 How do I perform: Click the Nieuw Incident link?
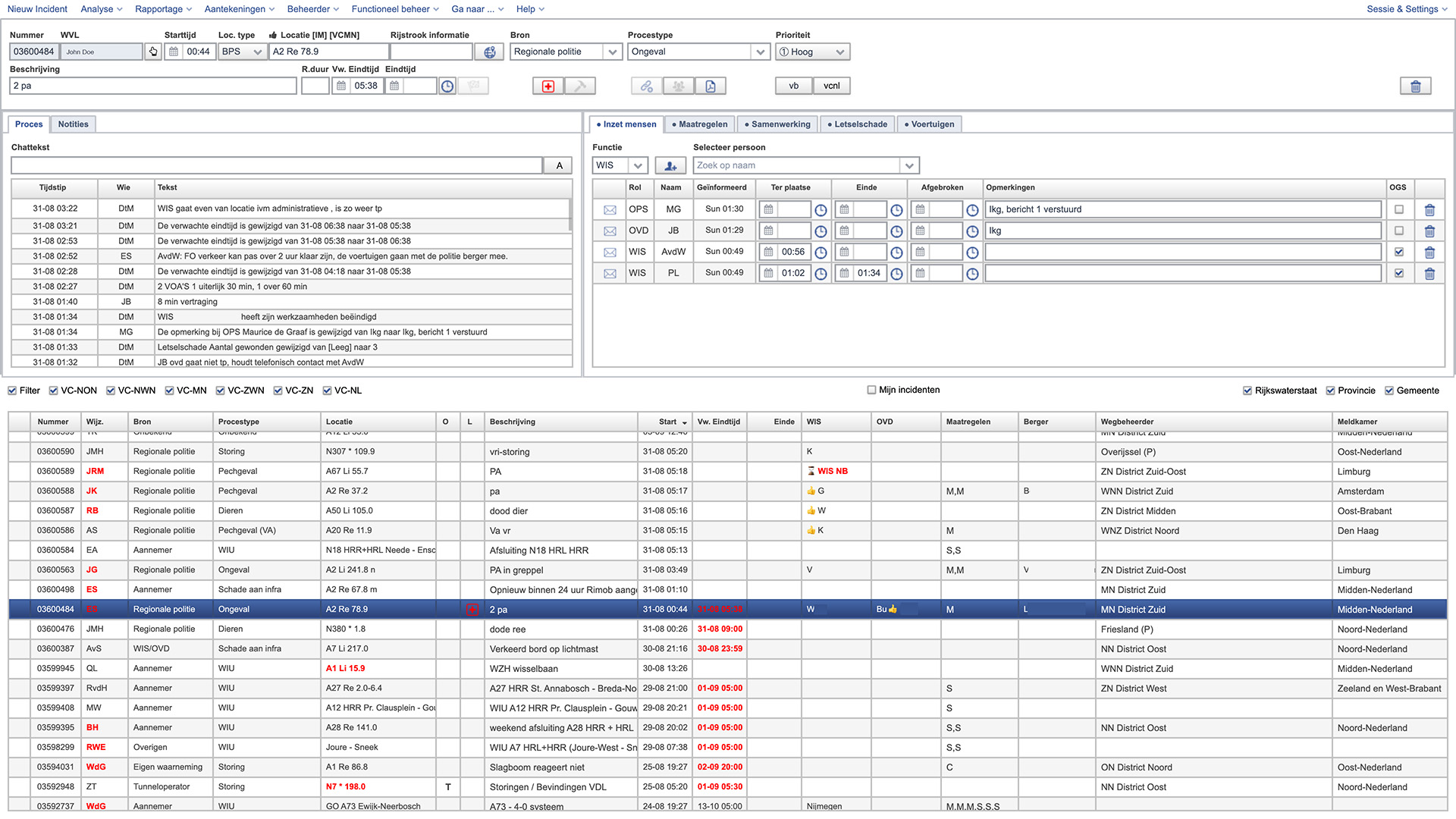tap(37, 9)
